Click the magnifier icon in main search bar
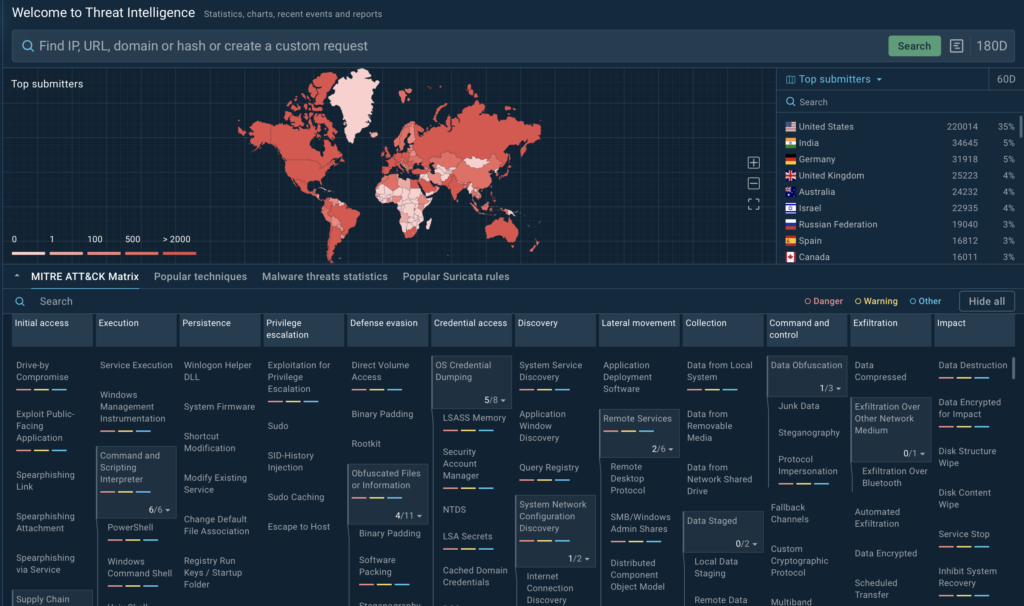 [x=27, y=46]
